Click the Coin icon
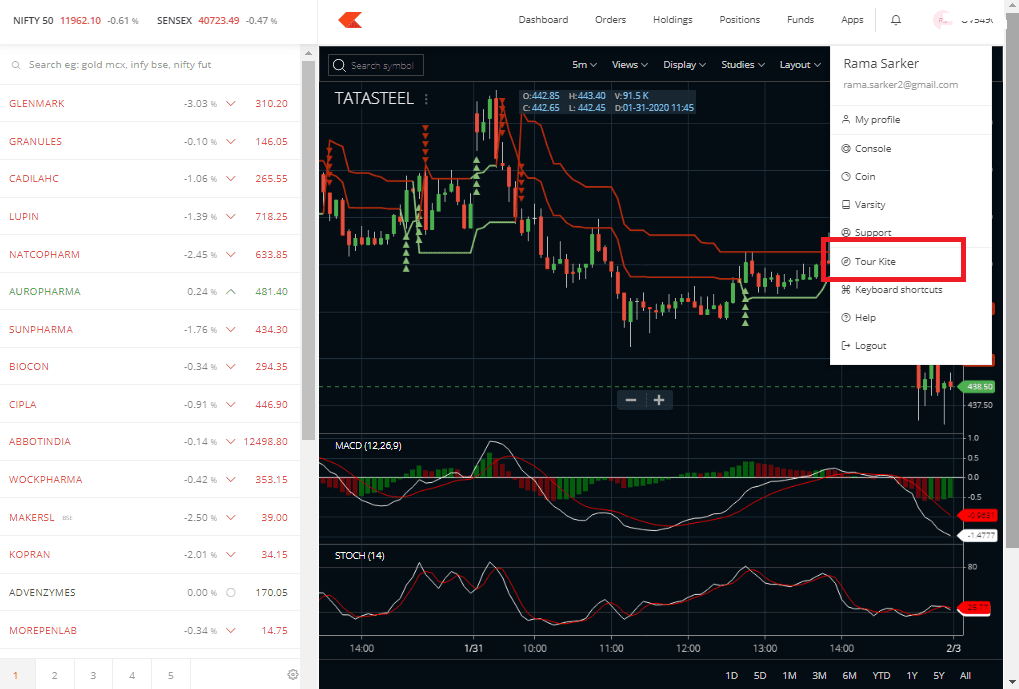This screenshot has height=689, width=1019. (x=845, y=176)
